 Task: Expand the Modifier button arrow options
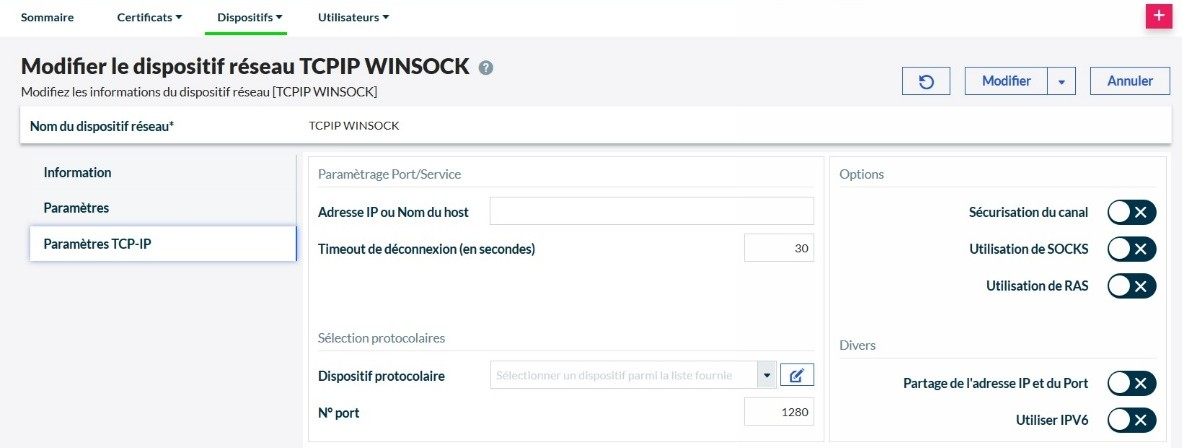point(1061,81)
